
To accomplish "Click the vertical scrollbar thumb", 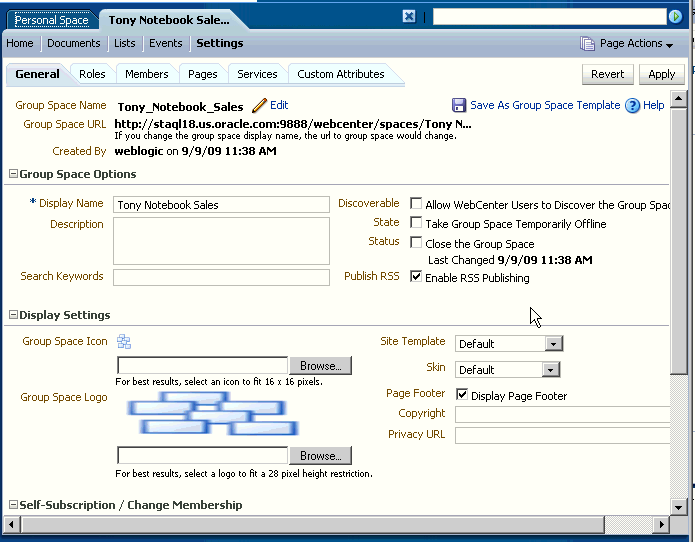I will 678,242.
